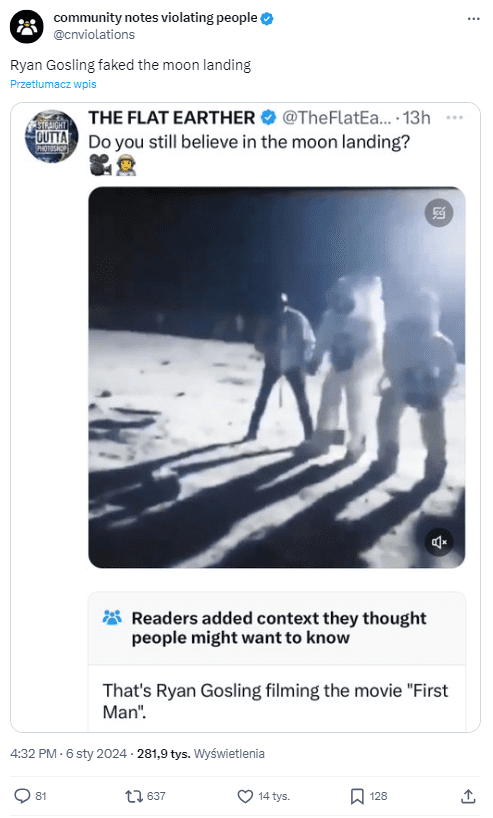Screen dimensions: 493x818
Task: Open the 4:32 PM post timestamp
Action: (33, 754)
